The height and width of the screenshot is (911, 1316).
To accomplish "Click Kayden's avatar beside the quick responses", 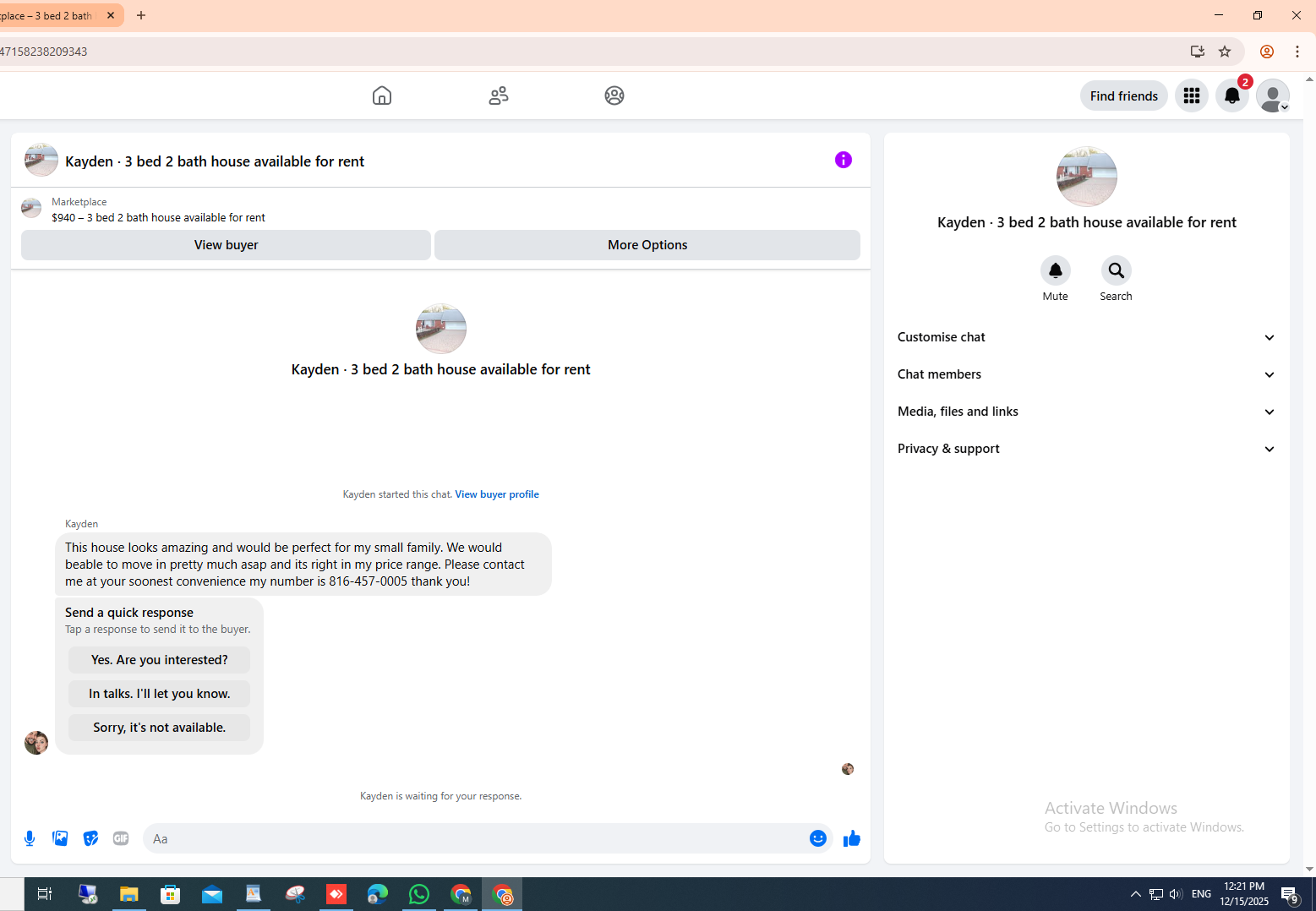I will 36,743.
